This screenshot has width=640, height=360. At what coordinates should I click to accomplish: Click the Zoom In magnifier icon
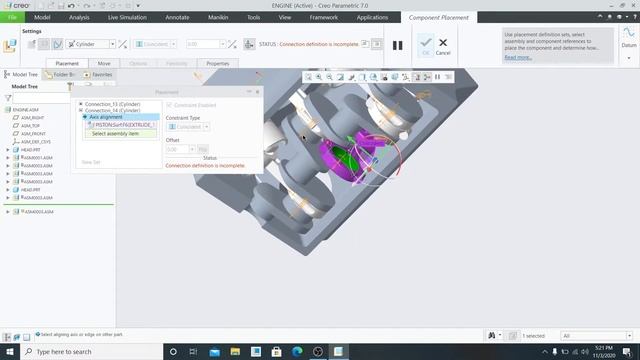click(x=319, y=77)
